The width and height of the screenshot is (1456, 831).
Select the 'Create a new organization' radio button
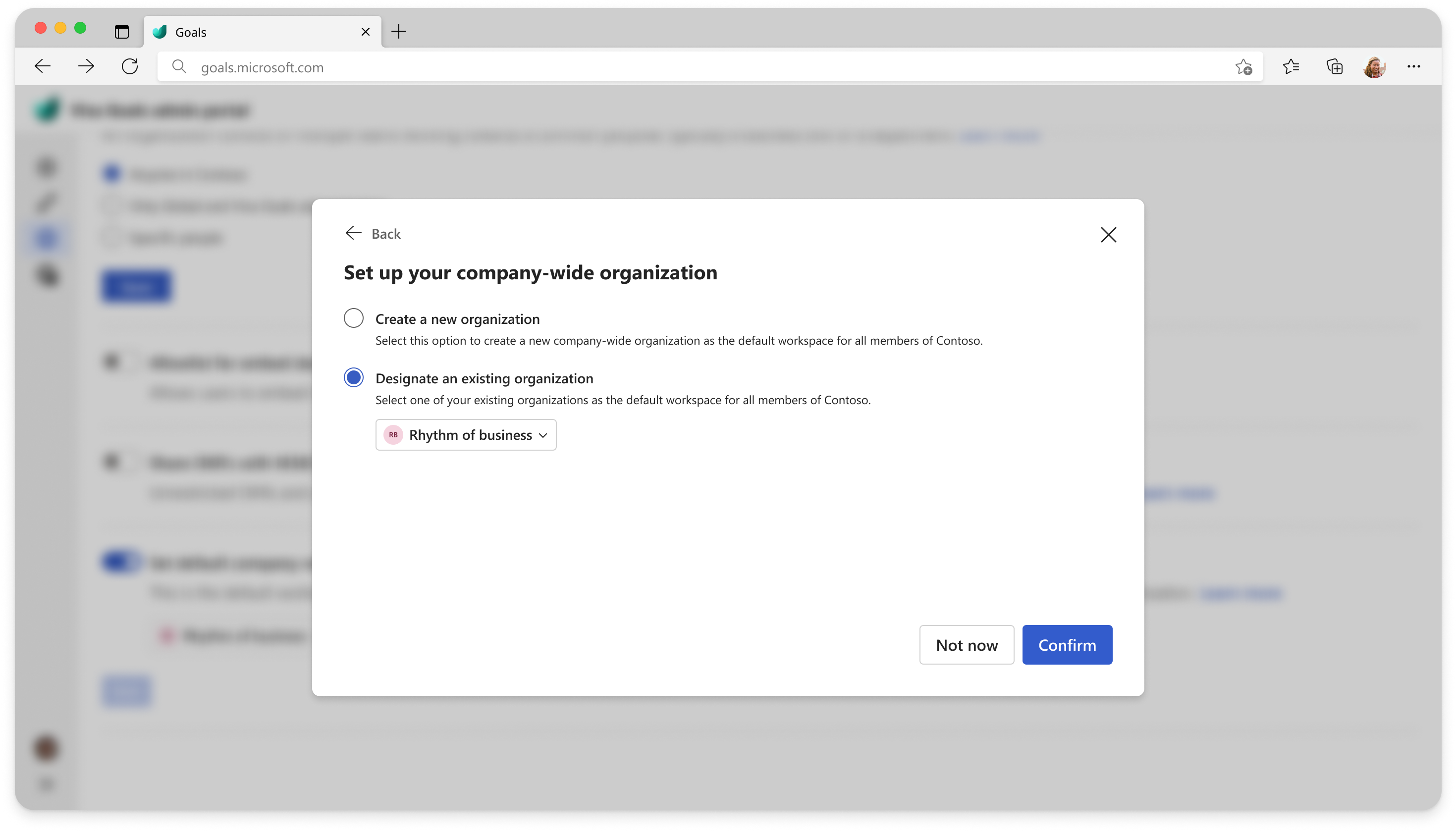(x=353, y=318)
